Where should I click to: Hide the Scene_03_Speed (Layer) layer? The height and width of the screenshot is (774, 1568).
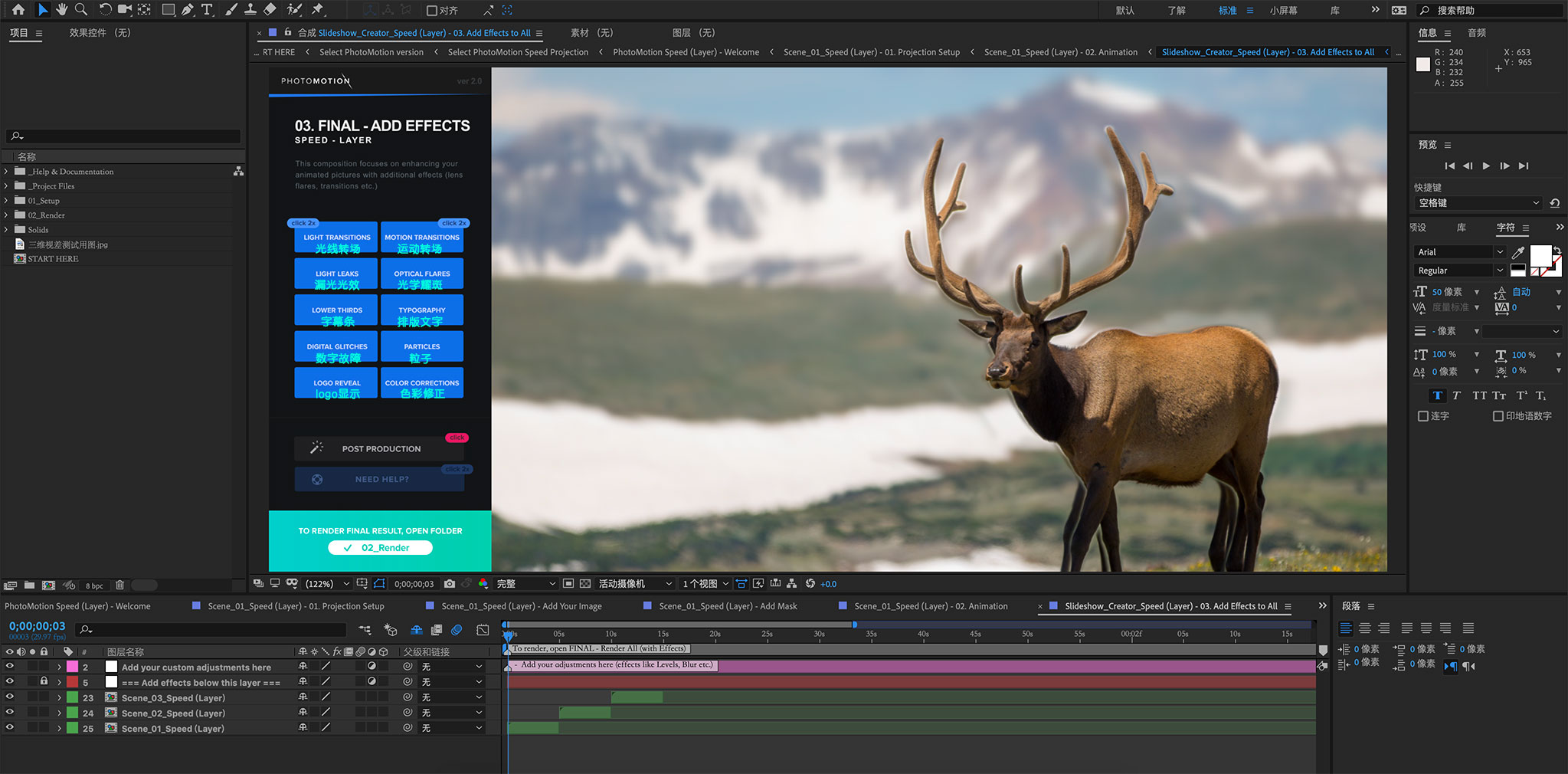click(10, 697)
